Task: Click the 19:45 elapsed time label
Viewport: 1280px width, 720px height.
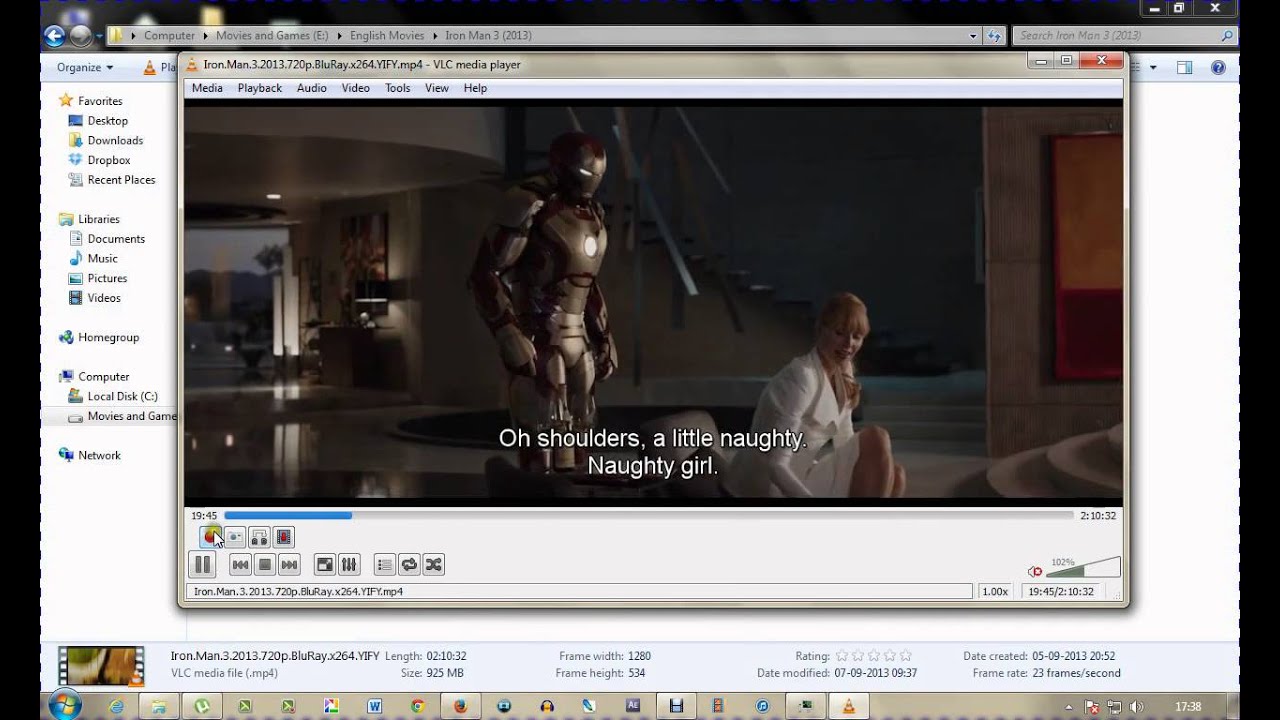Action: point(204,516)
